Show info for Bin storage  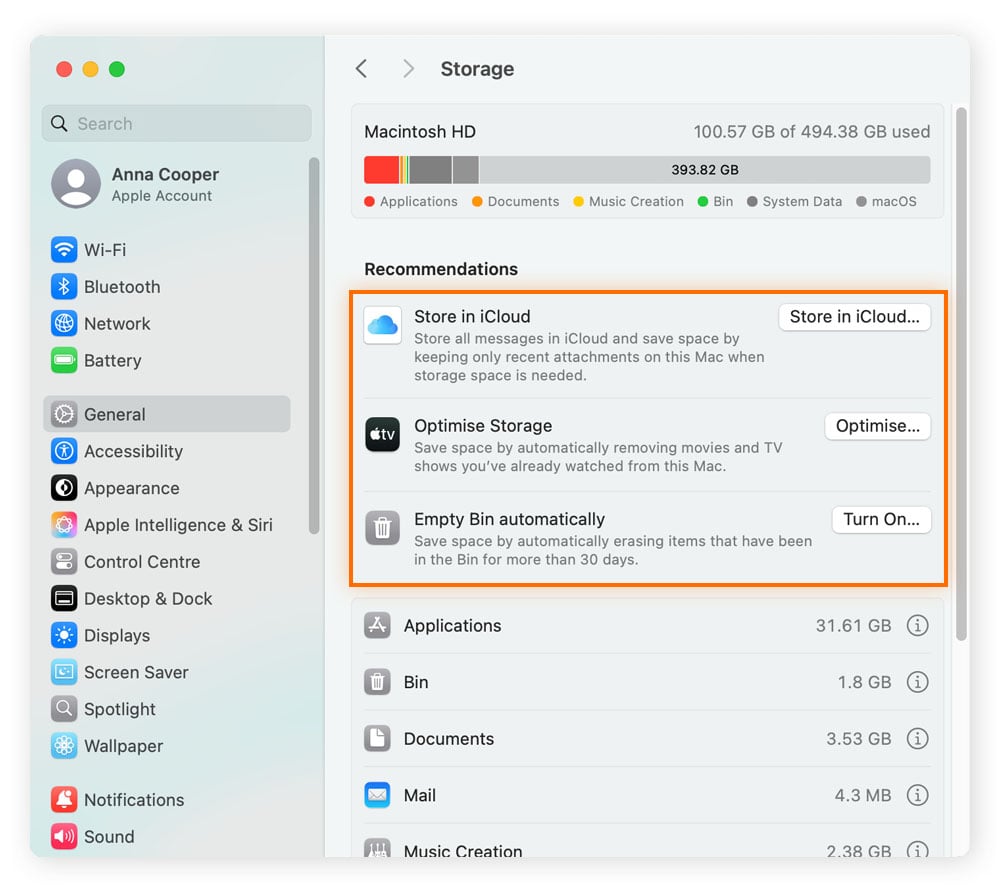coord(917,682)
